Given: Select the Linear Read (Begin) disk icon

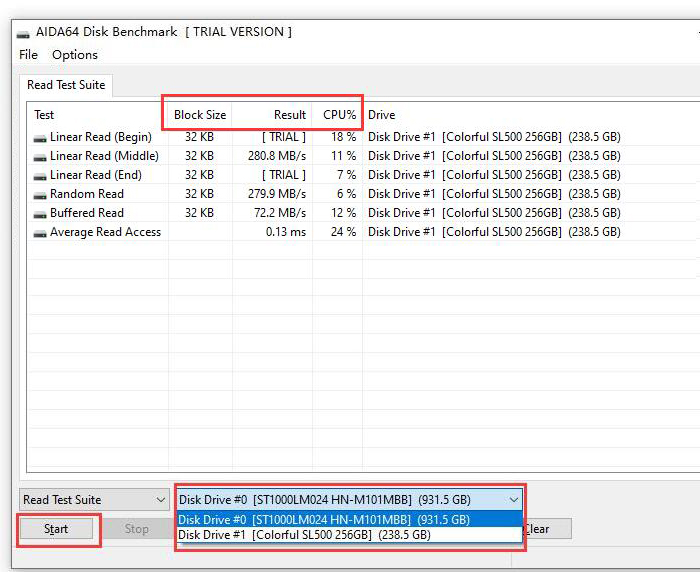Looking at the screenshot, I should 40,137.
